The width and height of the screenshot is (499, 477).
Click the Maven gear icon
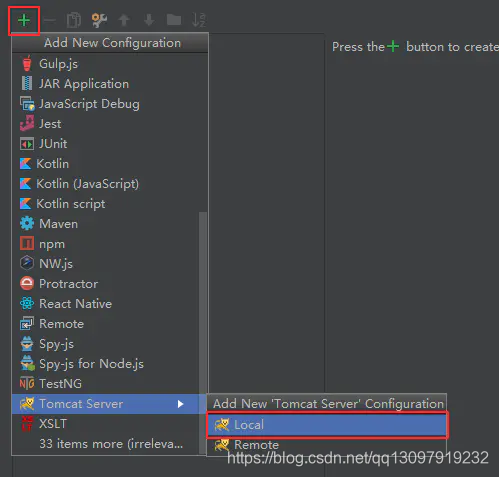pos(27,223)
